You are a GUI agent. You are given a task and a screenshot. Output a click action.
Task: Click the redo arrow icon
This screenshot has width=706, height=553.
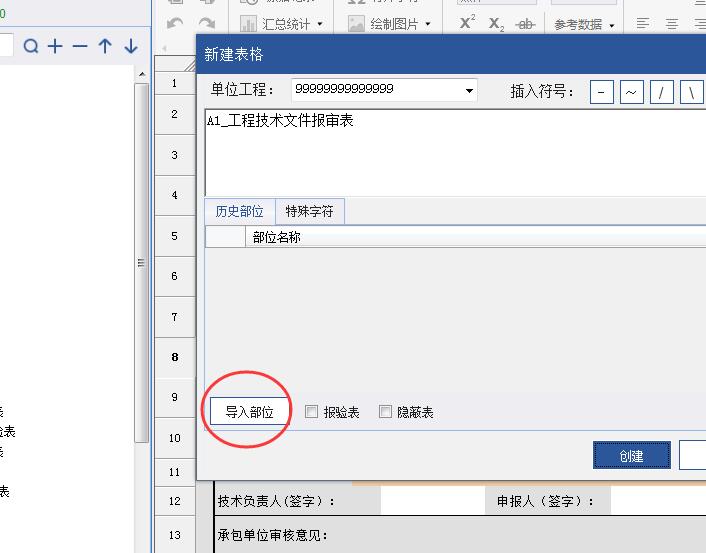pyautogui.click(x=207, y=24)
